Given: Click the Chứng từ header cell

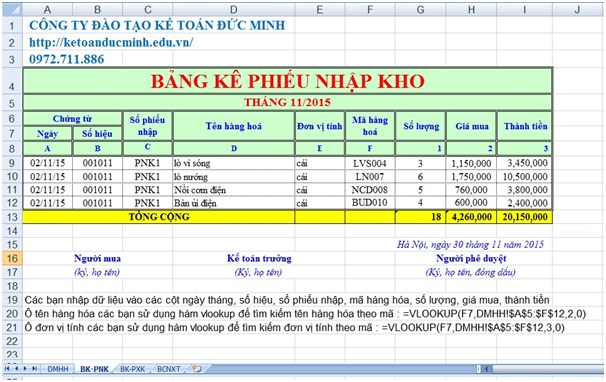Looking at the screenshot, I should 72,118.
